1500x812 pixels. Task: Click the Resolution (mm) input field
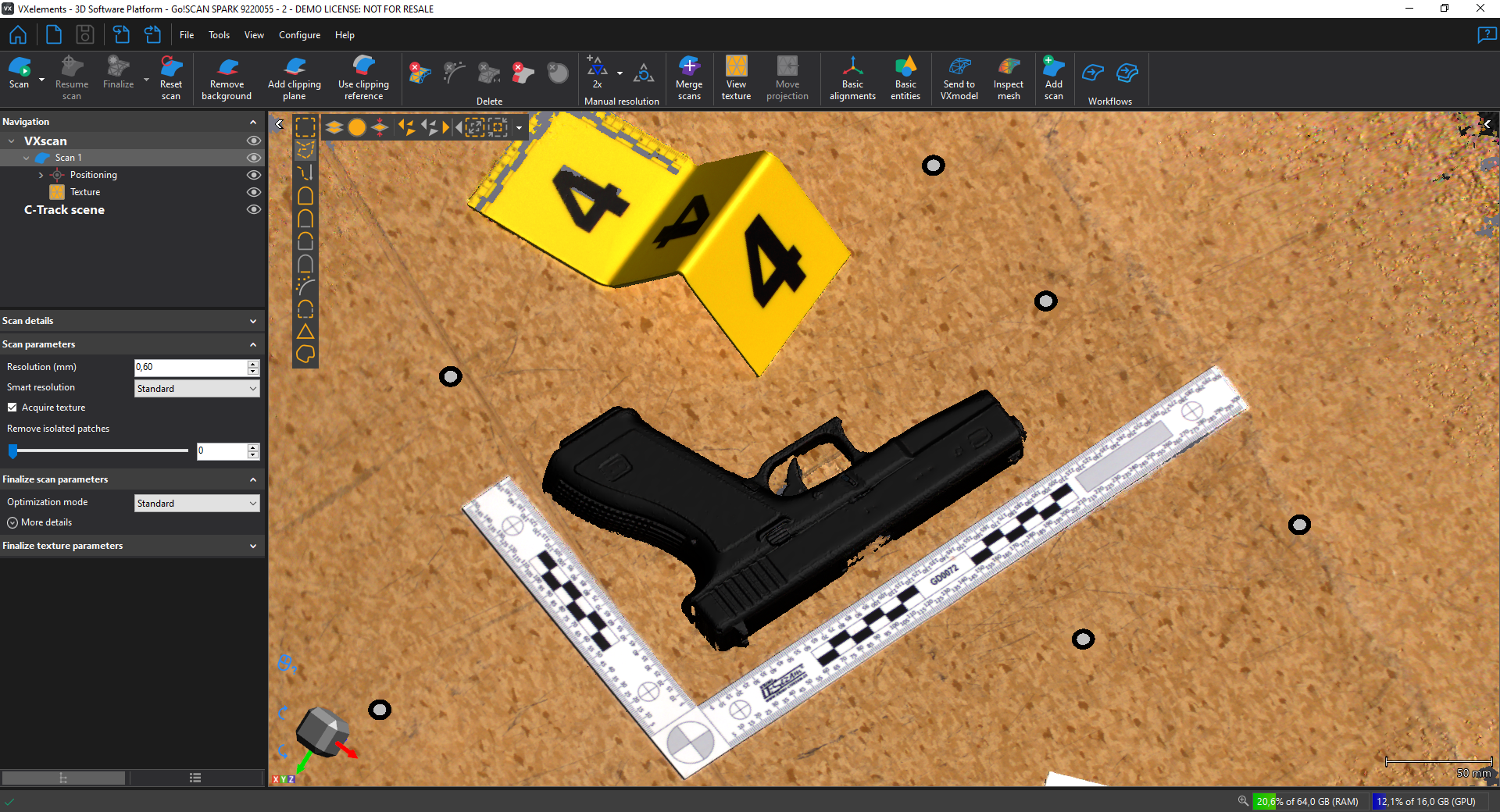(x=190, y=367)
